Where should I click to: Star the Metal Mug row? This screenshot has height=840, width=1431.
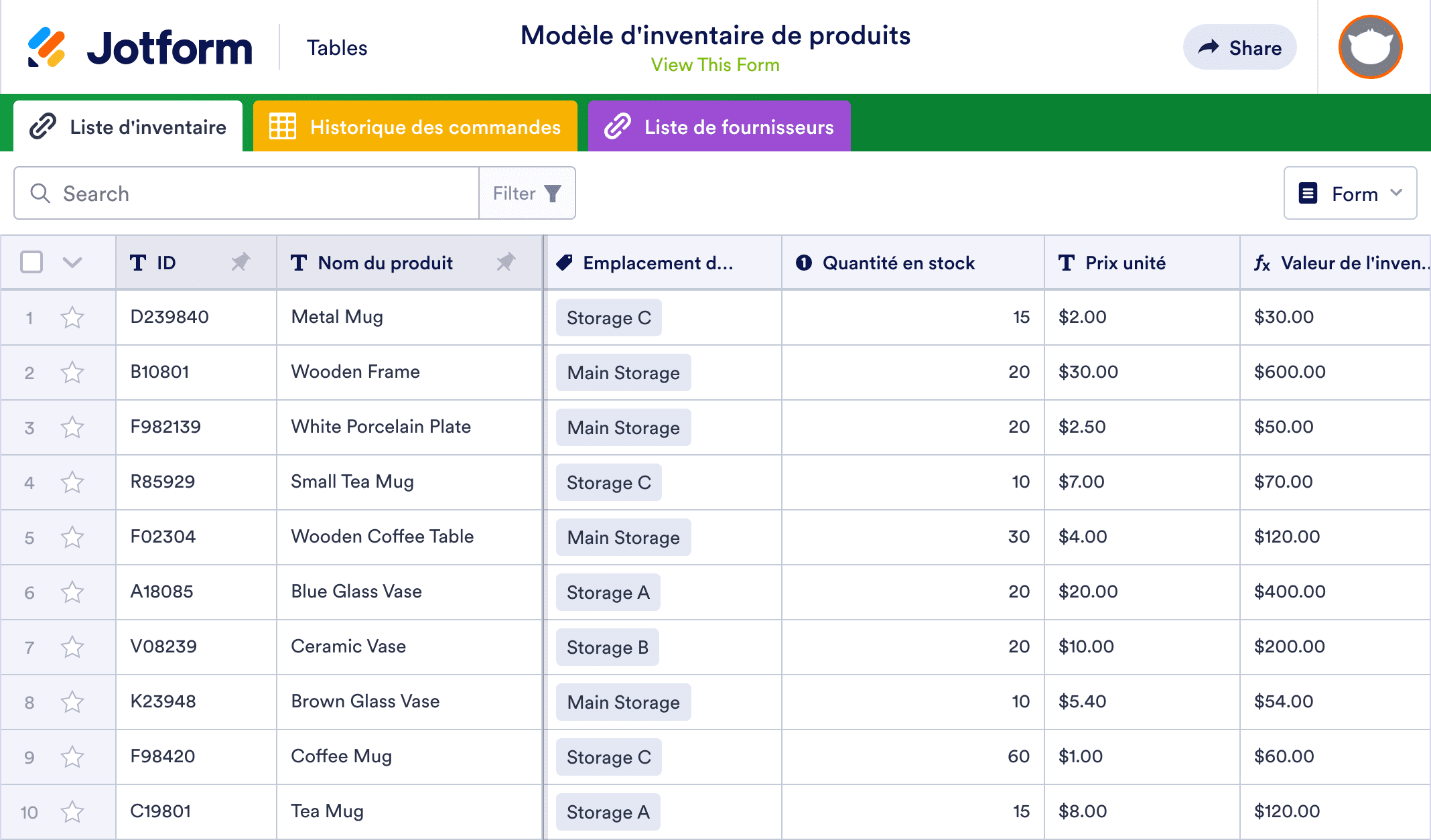coord(72,318)
